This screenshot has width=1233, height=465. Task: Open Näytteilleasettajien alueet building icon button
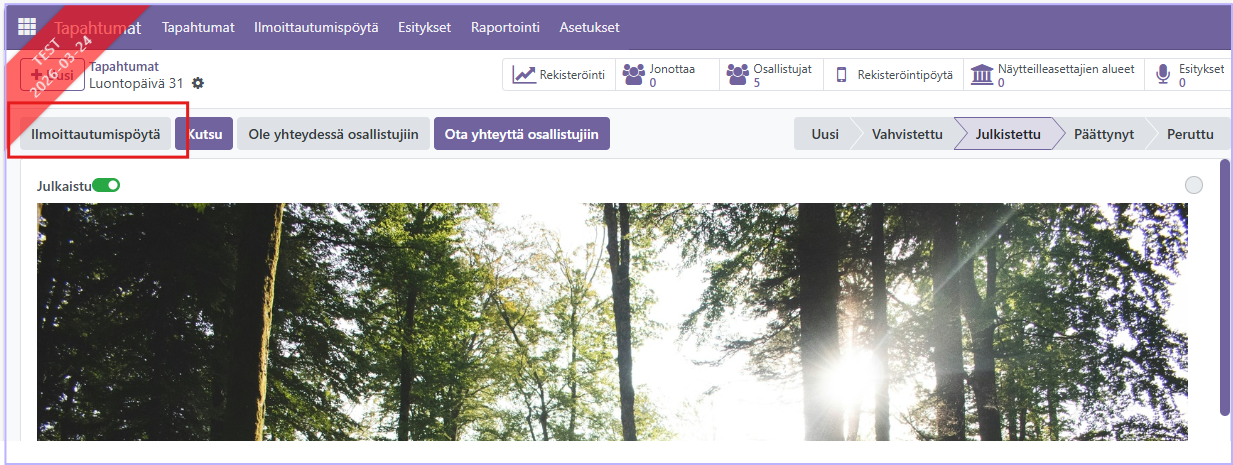click(1057, 75)
